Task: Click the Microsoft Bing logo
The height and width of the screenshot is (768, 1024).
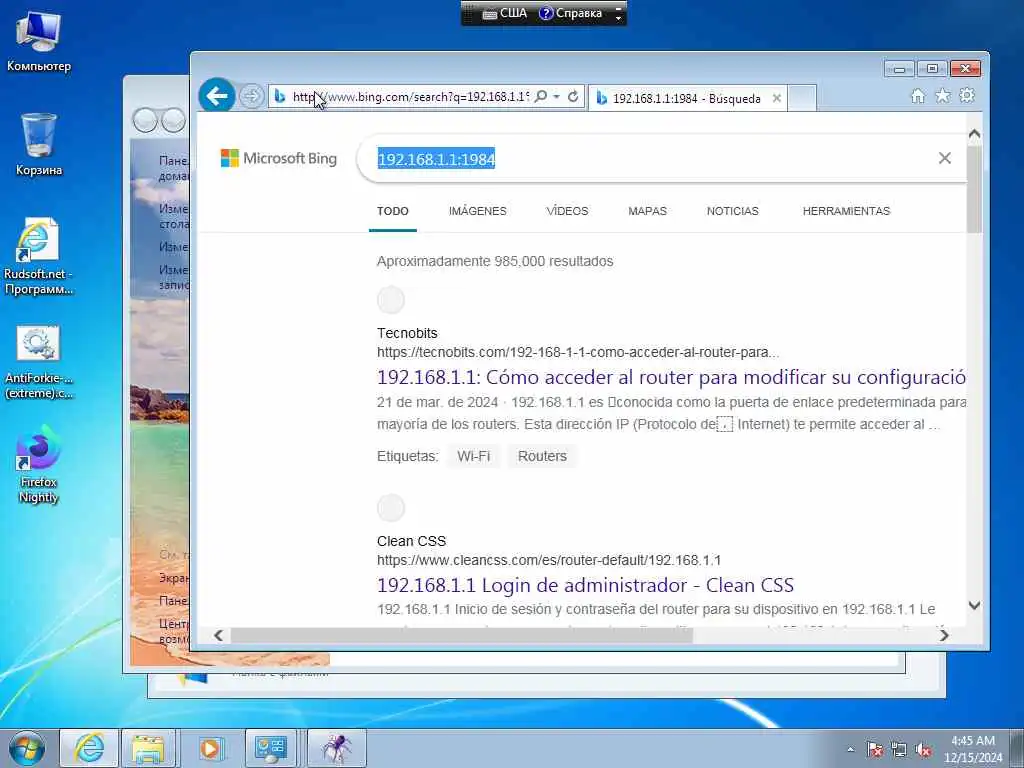Action: point(279,158)
